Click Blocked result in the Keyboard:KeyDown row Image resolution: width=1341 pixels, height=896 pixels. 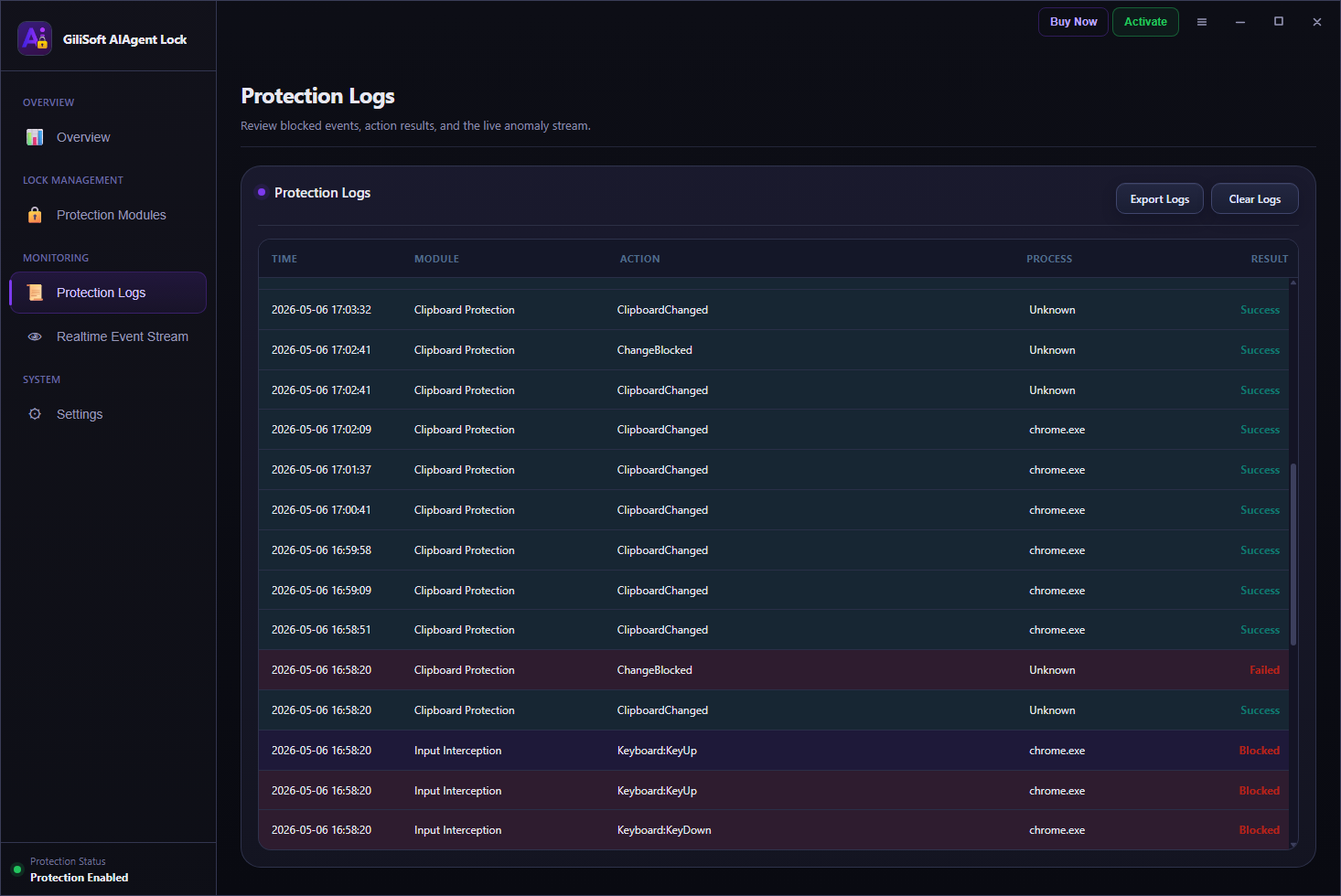[x=1260, y=830]
